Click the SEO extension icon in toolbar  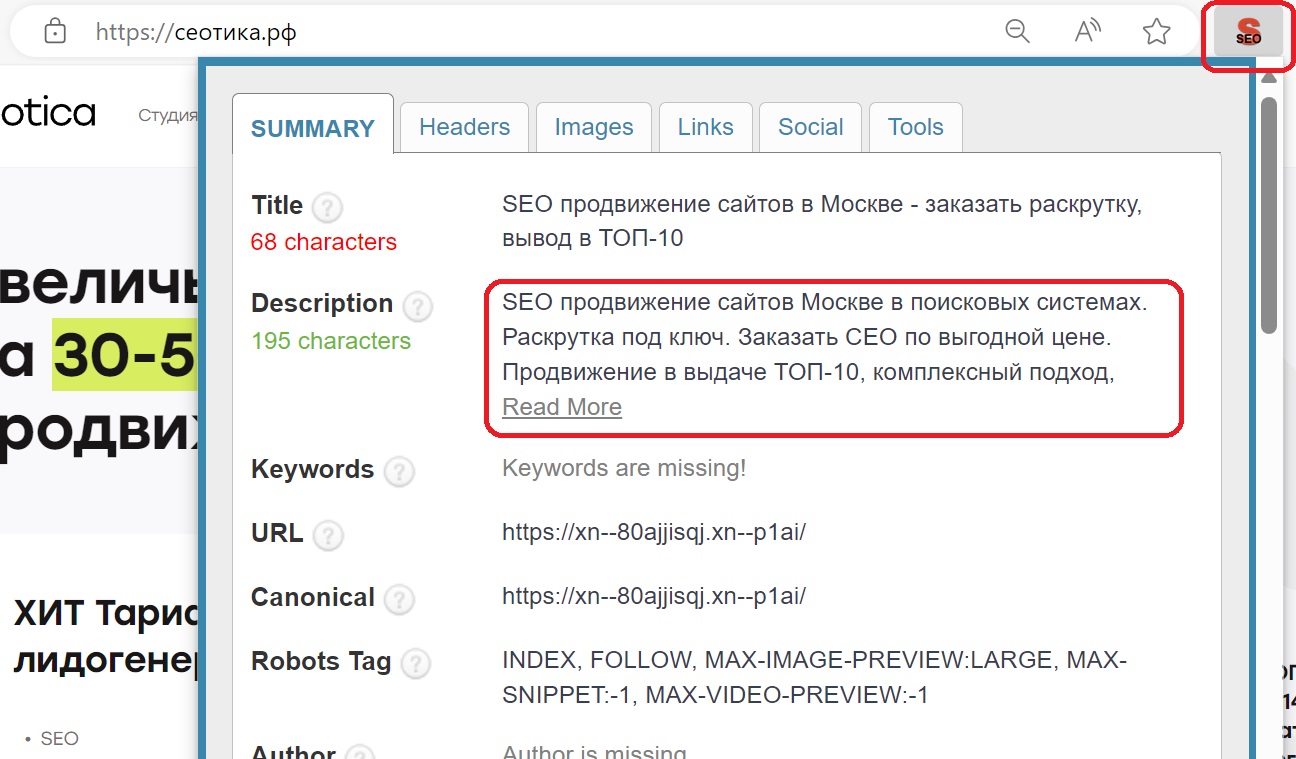click(1247, 32)
